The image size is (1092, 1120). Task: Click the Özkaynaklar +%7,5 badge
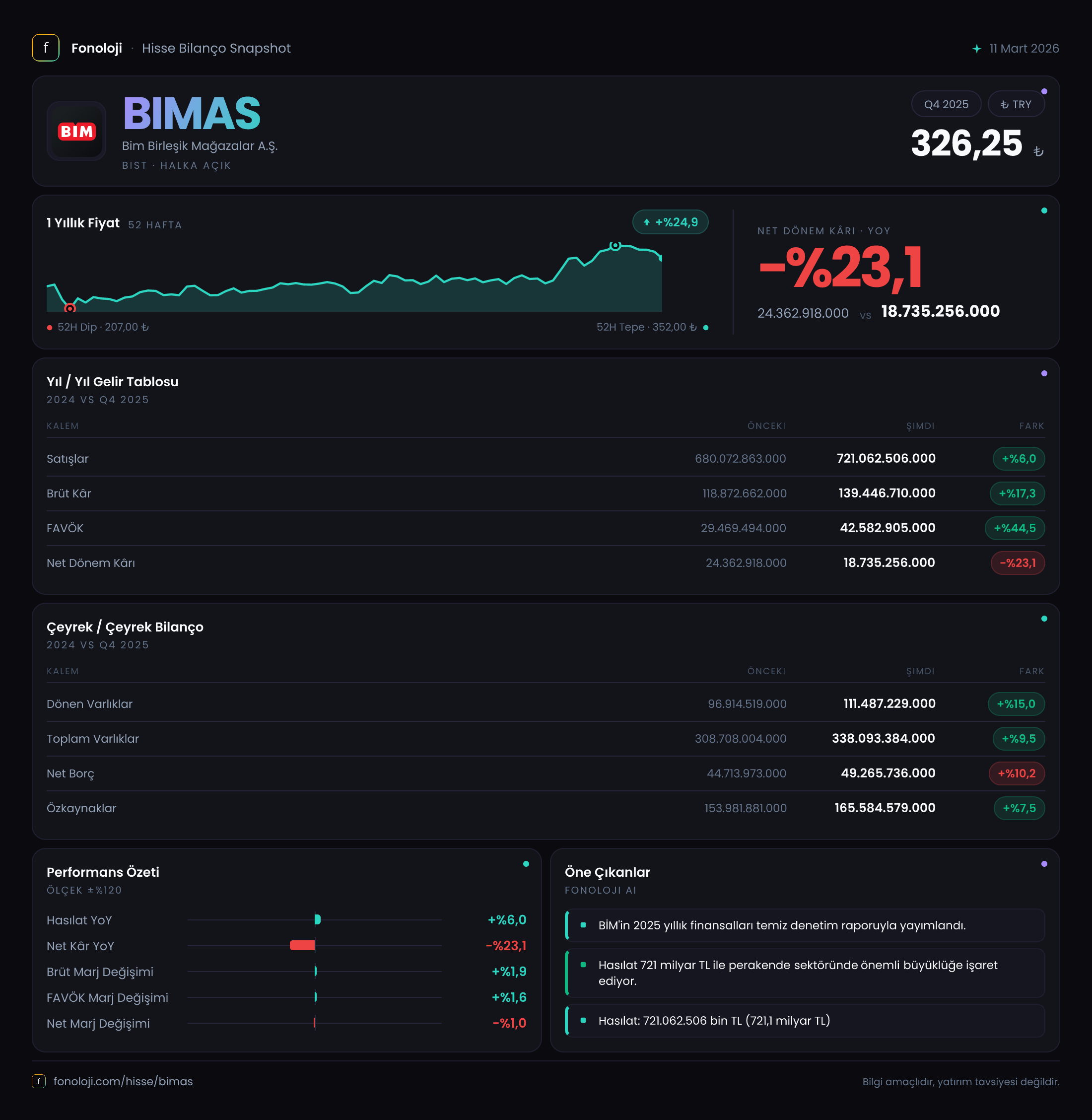click(1019, 808)
